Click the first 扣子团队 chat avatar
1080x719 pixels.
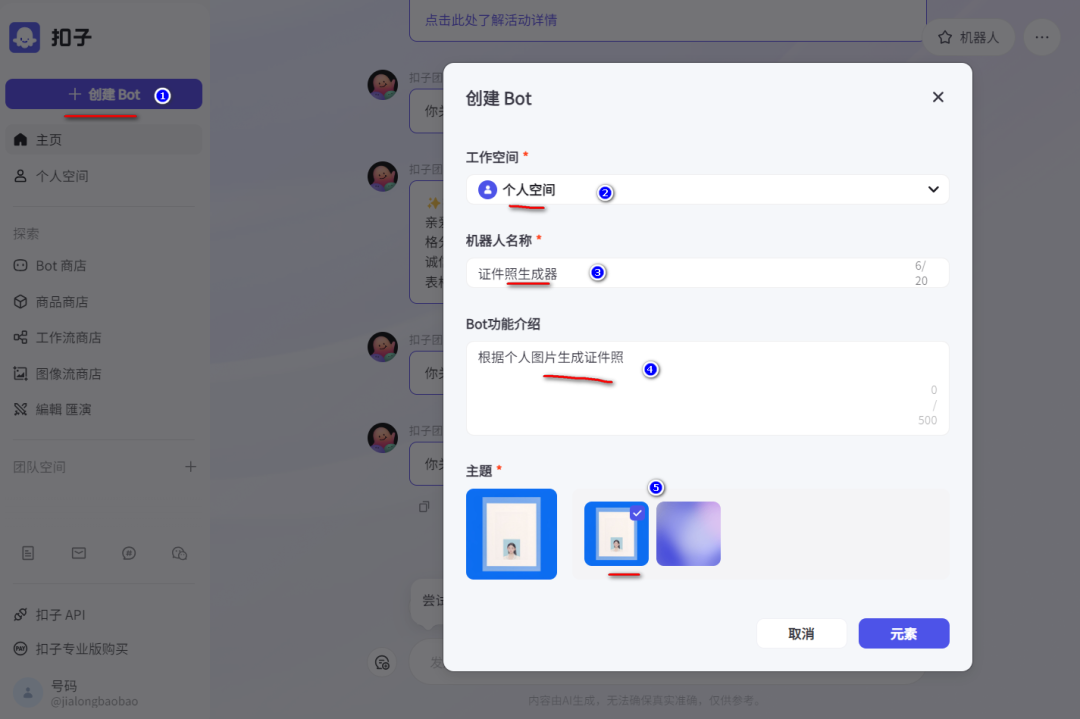(382, 85)
